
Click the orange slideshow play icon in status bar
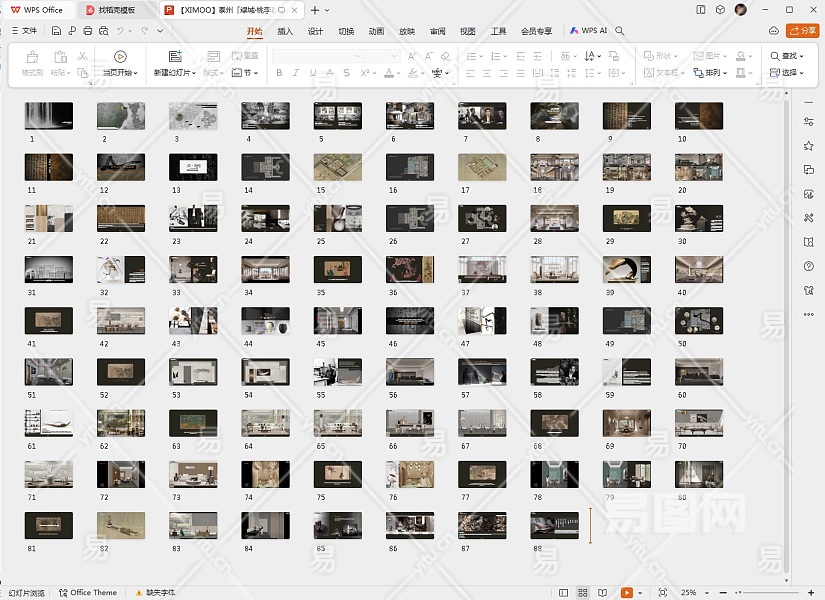coord(627,593)
